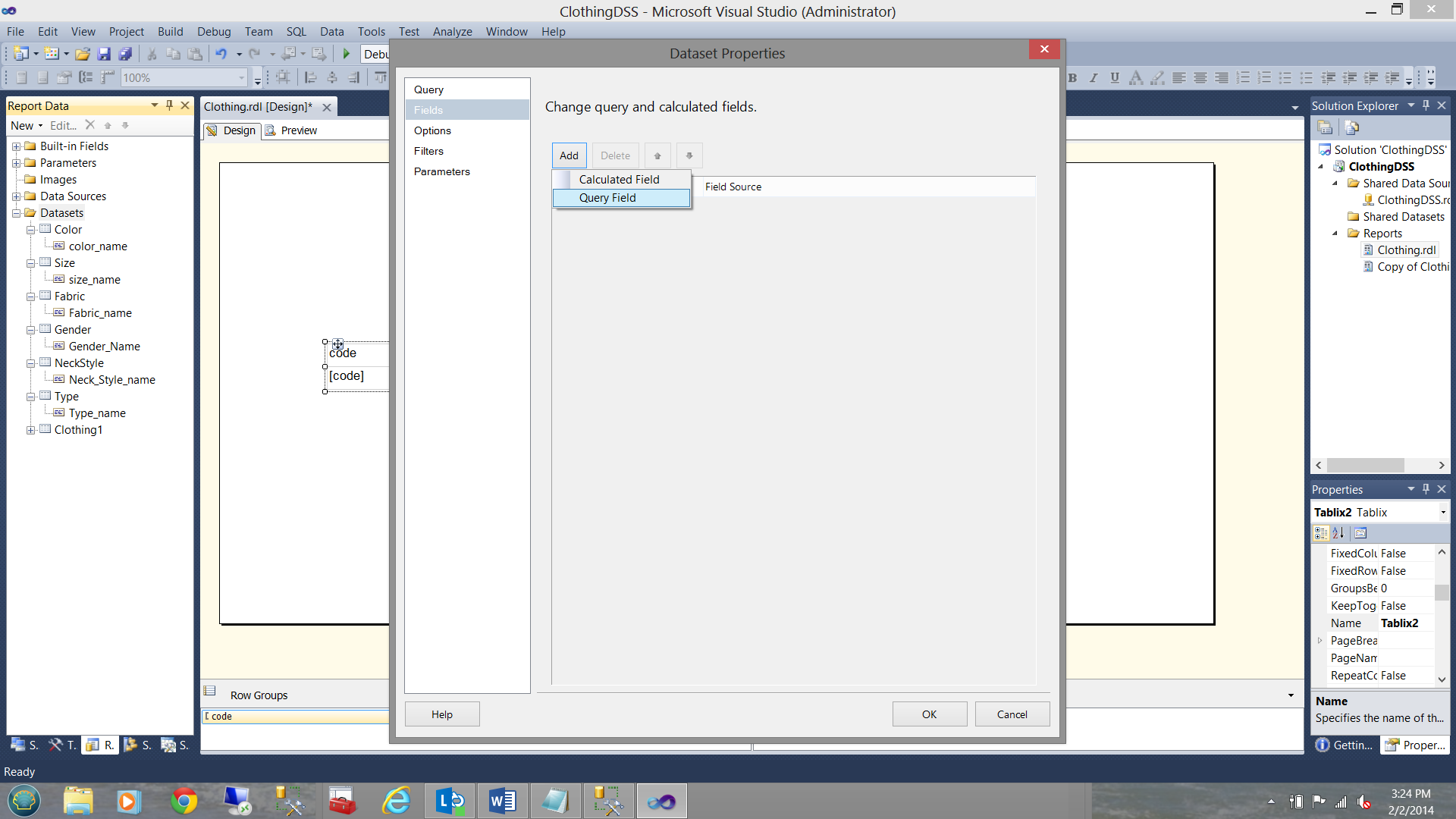
Task: Click OK in Dataset Properties
Action: coord(929,714)
